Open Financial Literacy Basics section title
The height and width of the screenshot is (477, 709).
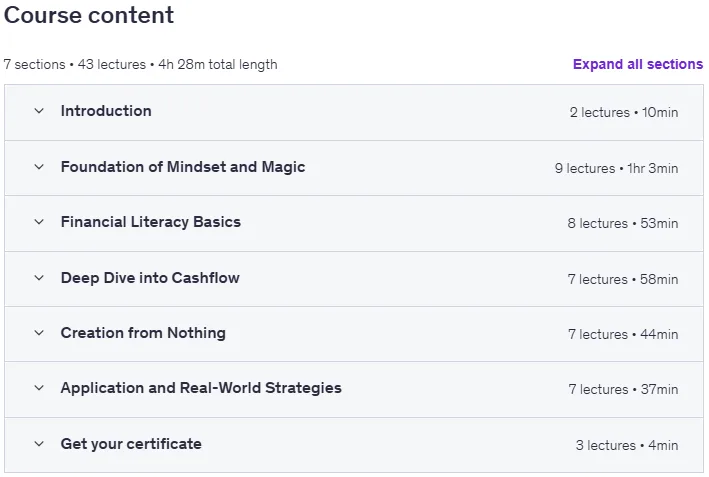(x=151, y=222)
